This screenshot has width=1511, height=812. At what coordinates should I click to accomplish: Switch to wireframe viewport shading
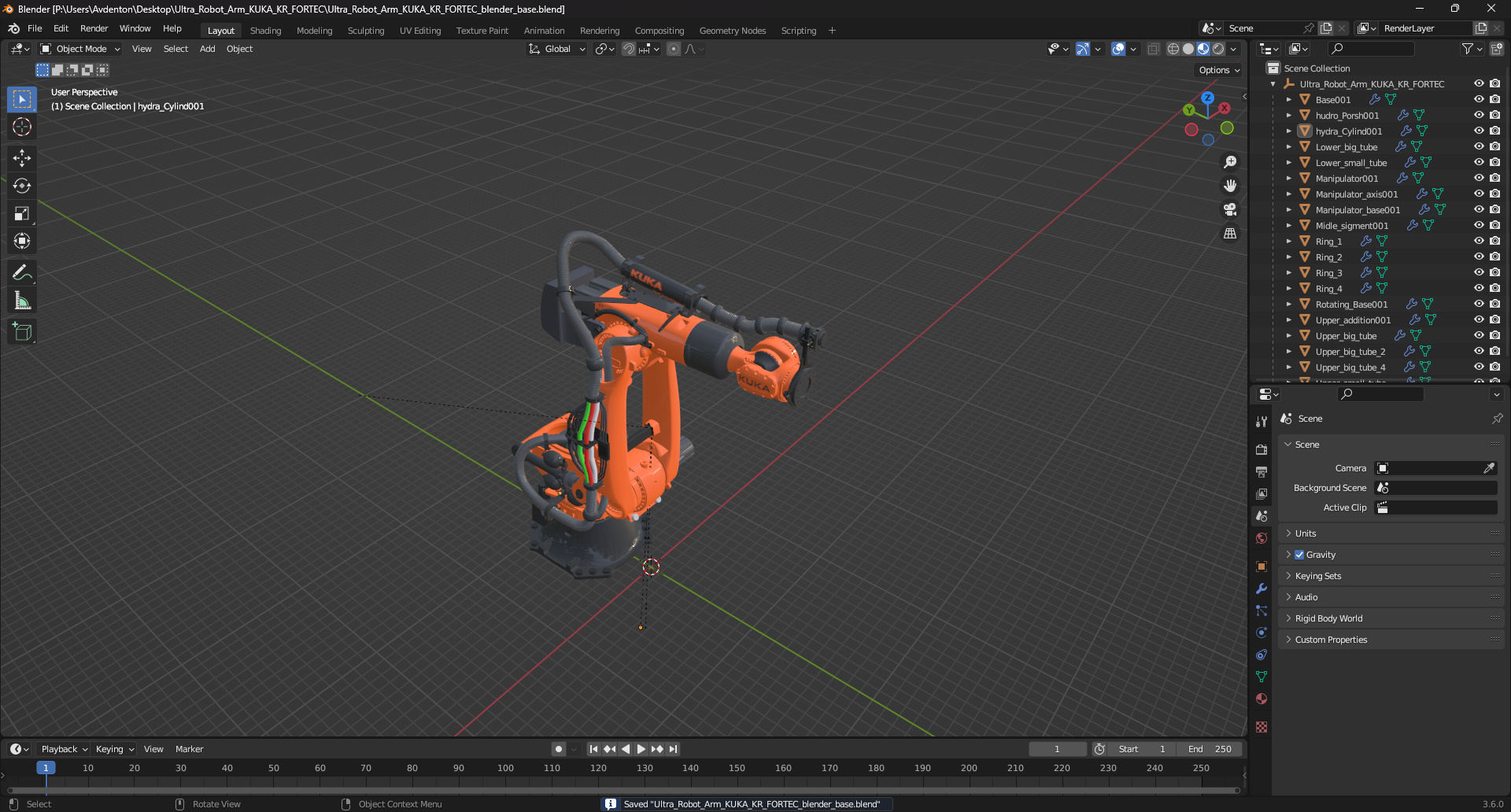tap(1173, 49)
